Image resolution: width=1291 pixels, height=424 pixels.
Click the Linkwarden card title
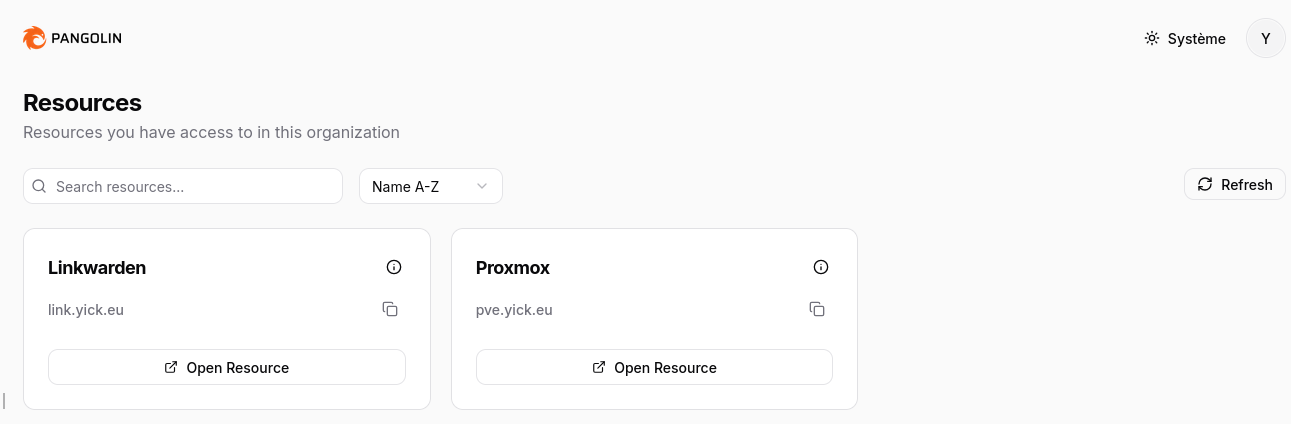(x=97, y=267)
